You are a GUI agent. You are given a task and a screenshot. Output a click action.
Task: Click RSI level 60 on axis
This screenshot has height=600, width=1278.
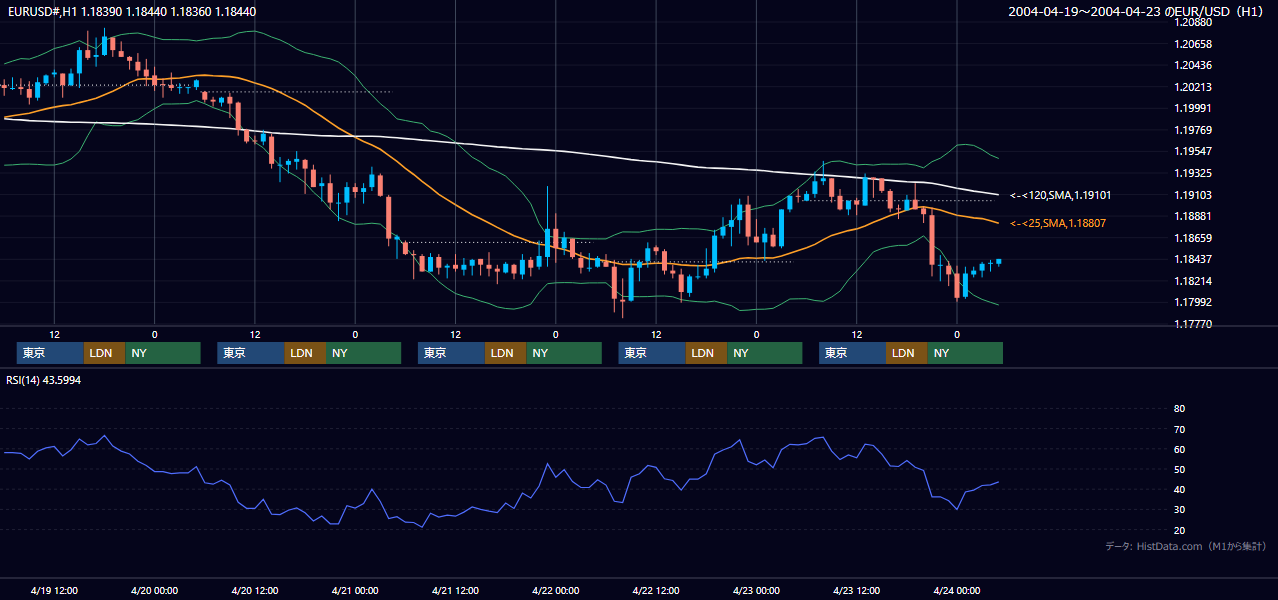(1179, 449)
